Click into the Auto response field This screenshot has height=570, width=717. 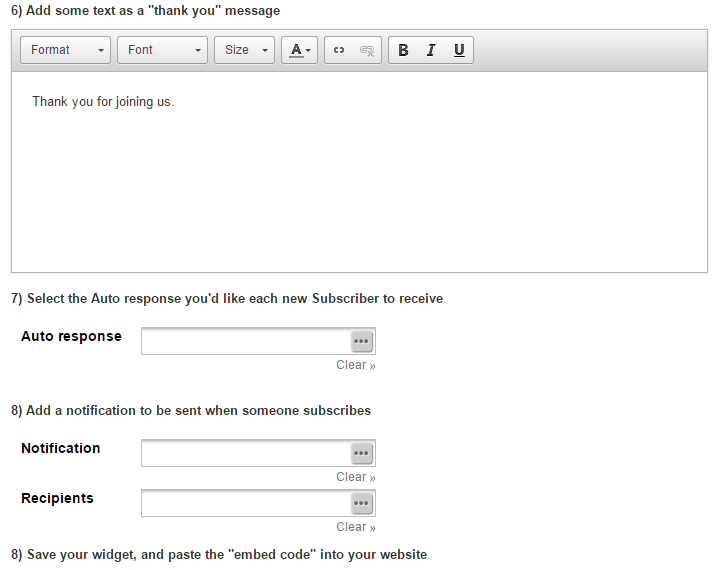pos(245,341)
